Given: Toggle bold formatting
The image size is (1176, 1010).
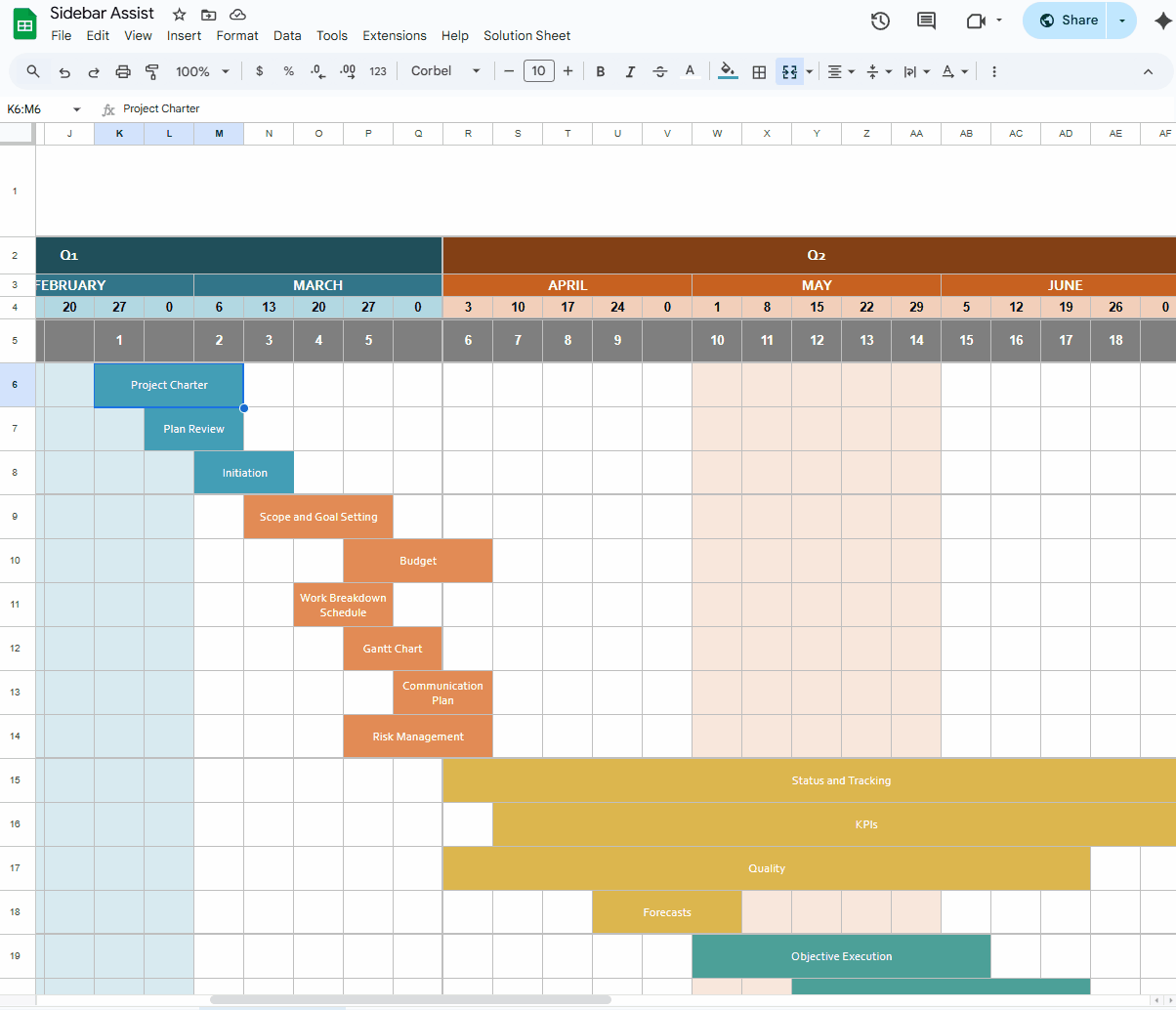Looking at the screenshot, I should (601, 71).
